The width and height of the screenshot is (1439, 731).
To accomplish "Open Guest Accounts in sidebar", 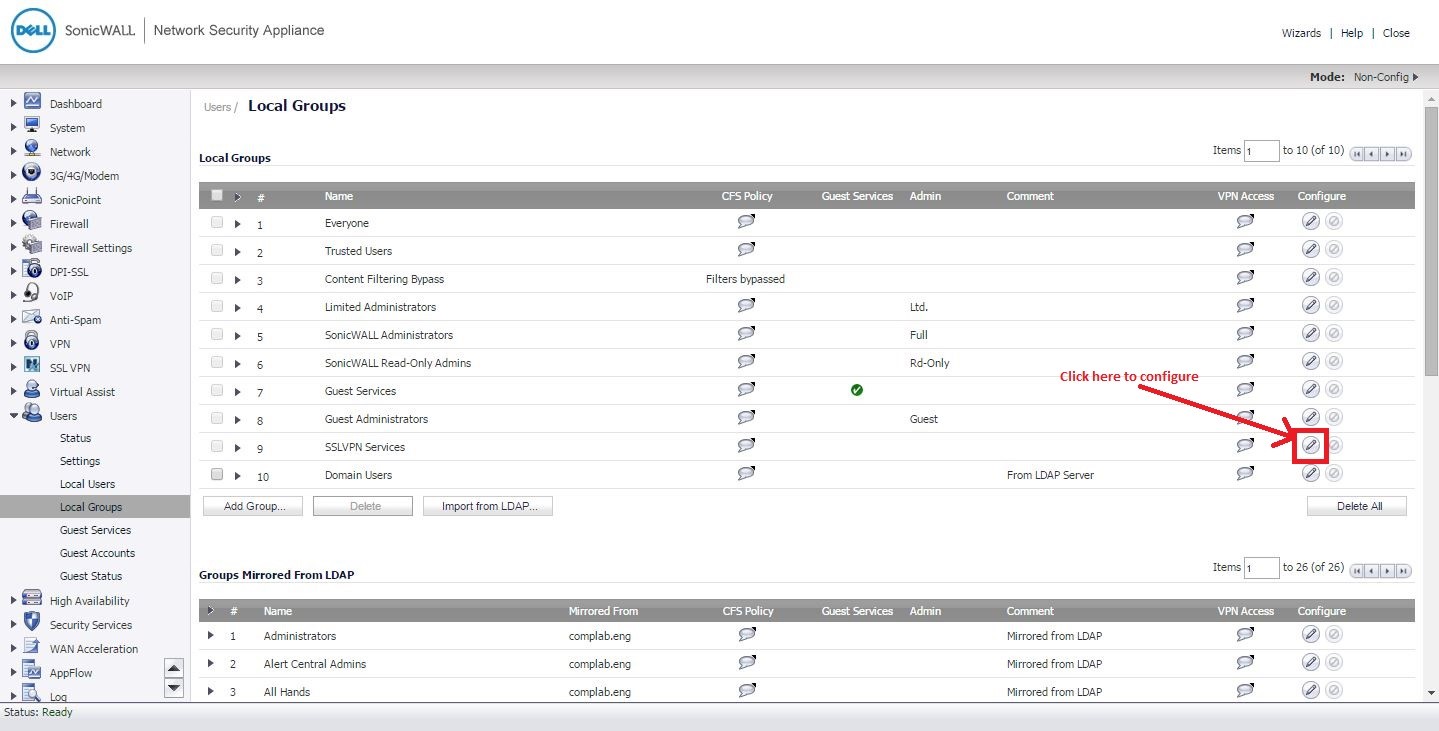I will point(97,553).
